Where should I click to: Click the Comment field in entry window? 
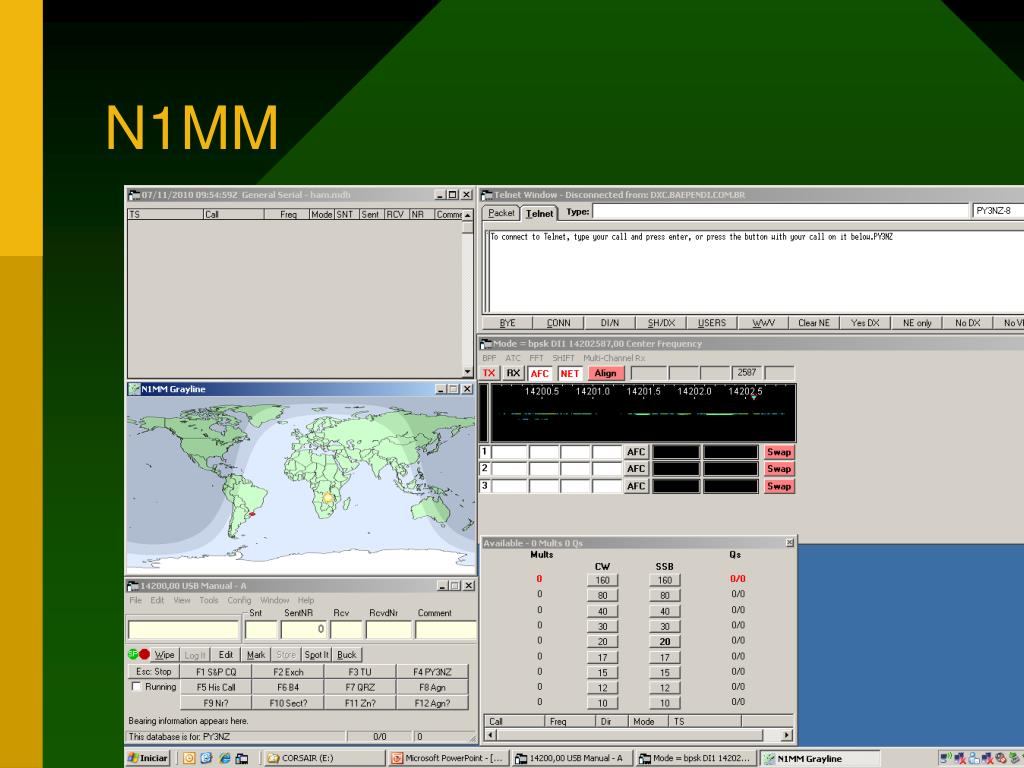pyautogui.click(x=447, y=630)
